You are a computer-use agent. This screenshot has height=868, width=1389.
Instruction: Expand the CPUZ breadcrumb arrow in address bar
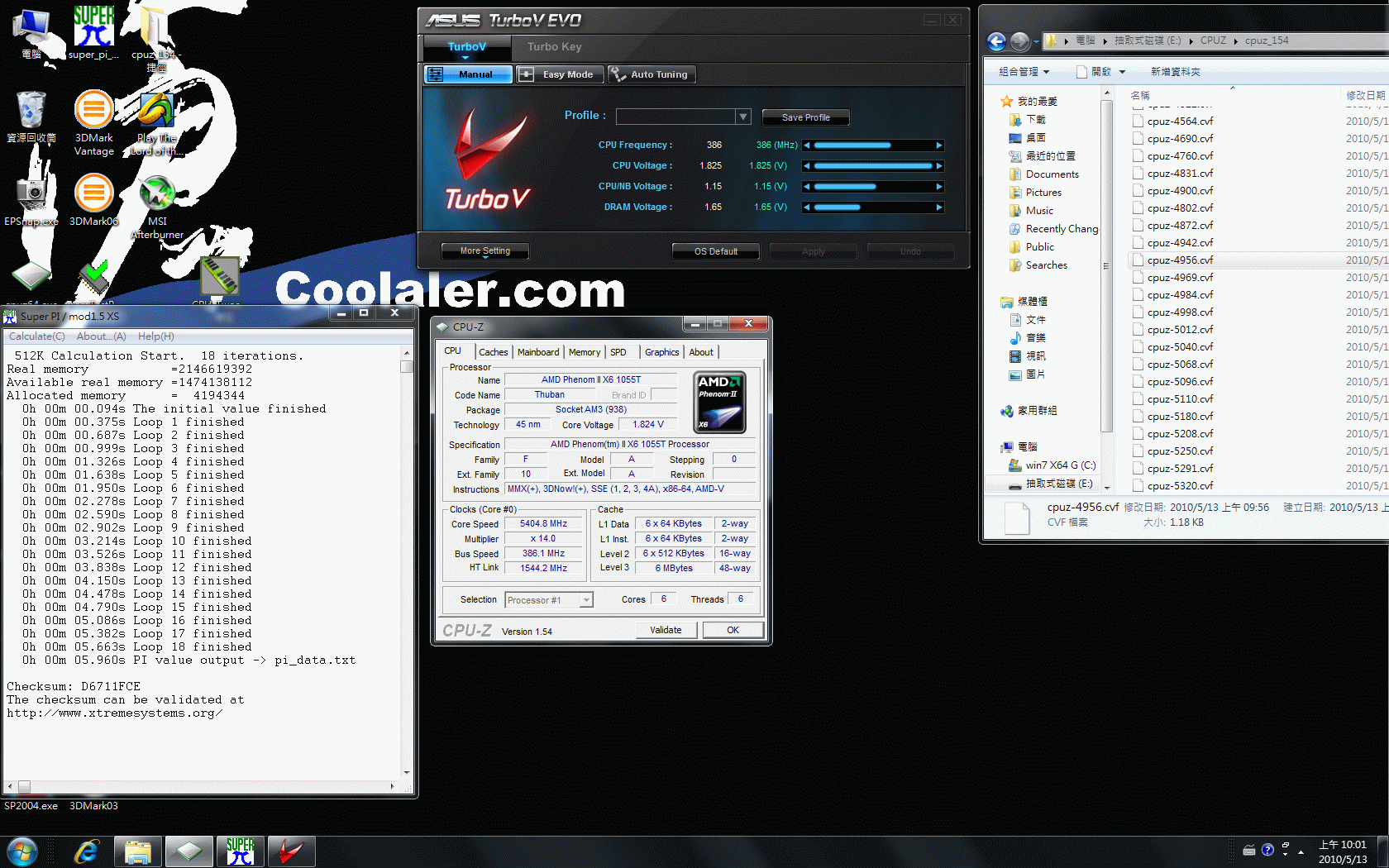1236,41
